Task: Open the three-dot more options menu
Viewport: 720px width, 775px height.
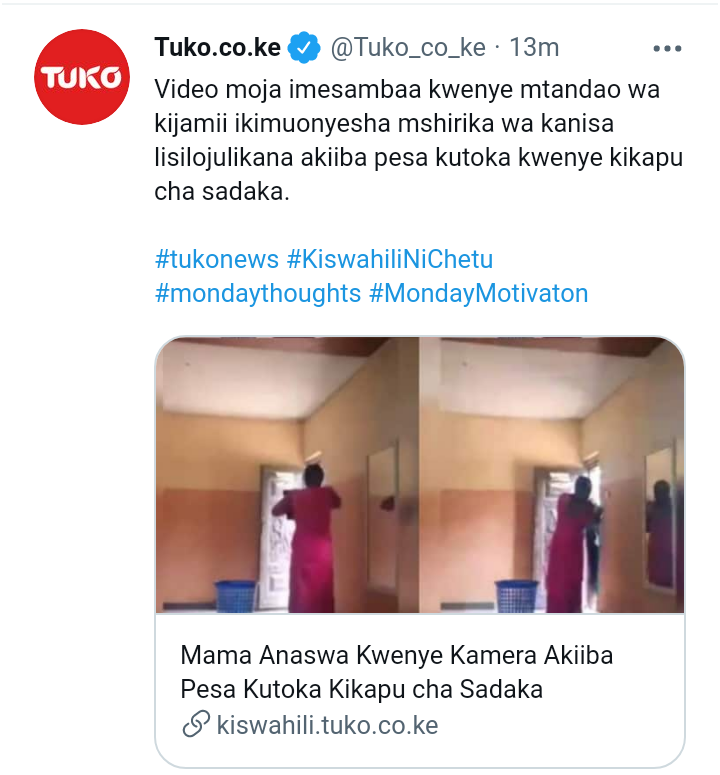Action: [667, 48]
